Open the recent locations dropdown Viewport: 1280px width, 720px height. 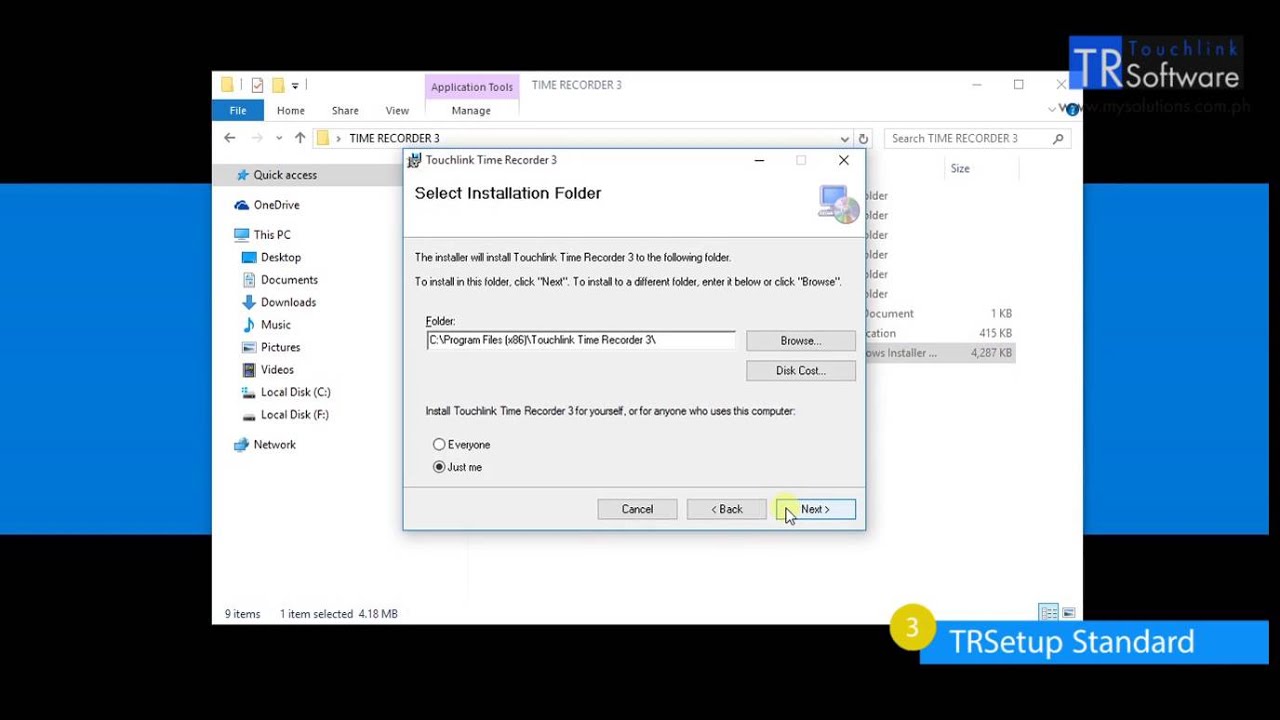coord(279,138)
